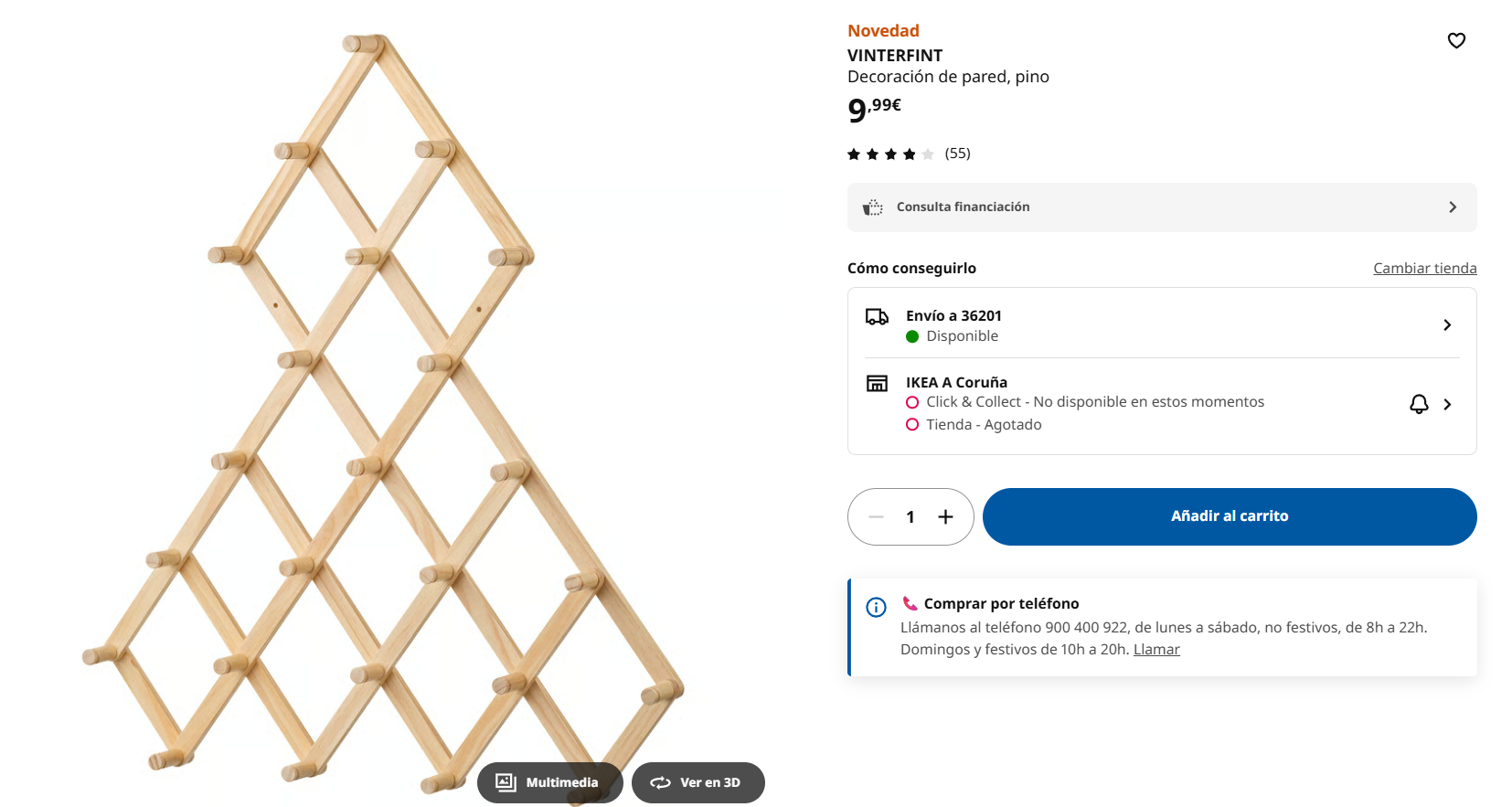This screenshot has height=807, width=1512.
Task: Open the 55 reviews star rating
Action: (908, 154)
